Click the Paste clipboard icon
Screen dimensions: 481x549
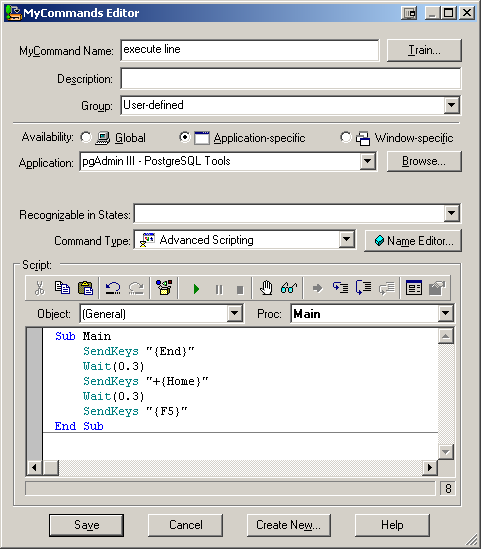[85, 288]
